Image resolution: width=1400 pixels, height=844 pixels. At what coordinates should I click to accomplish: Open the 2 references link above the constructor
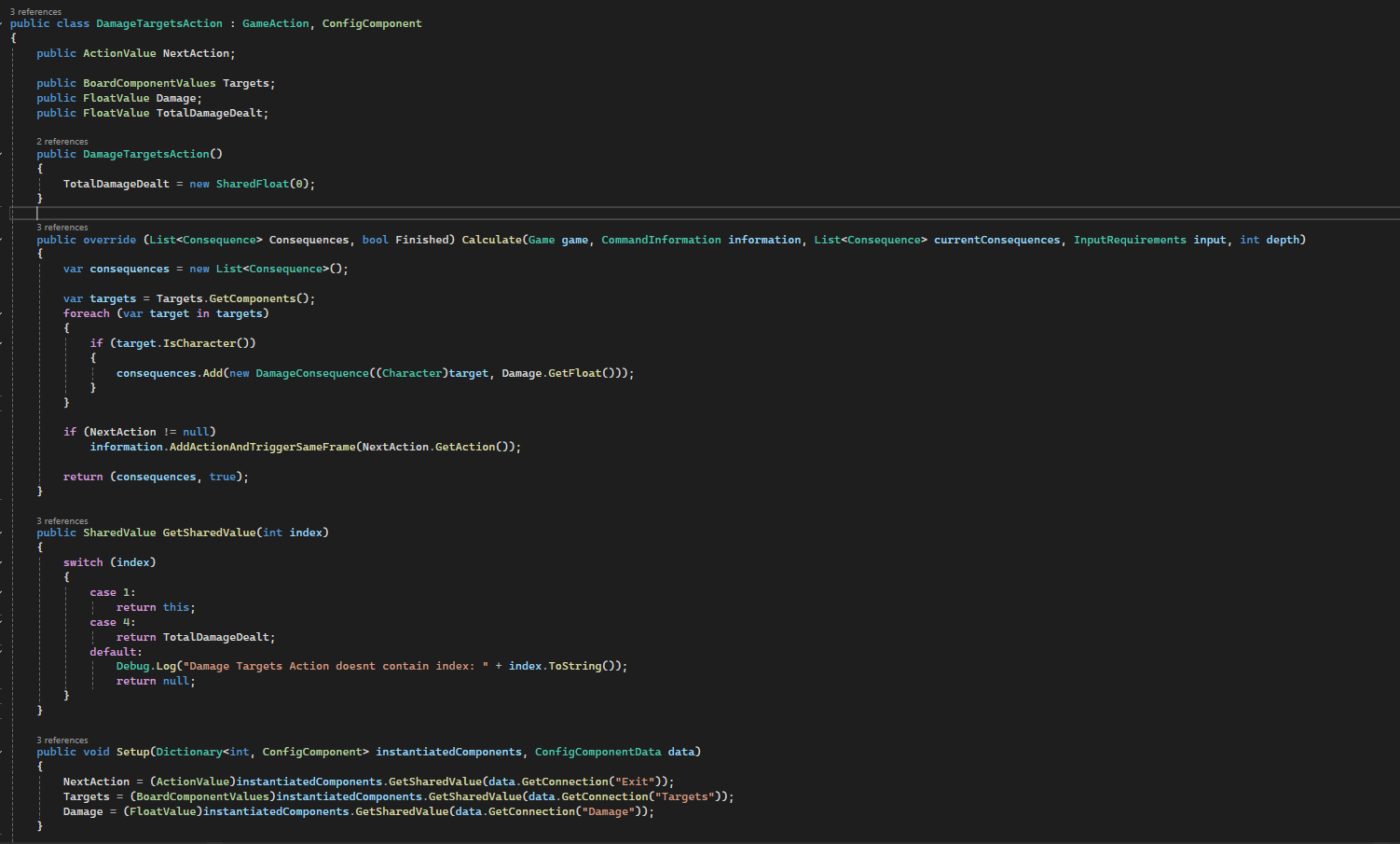(62, 142)
